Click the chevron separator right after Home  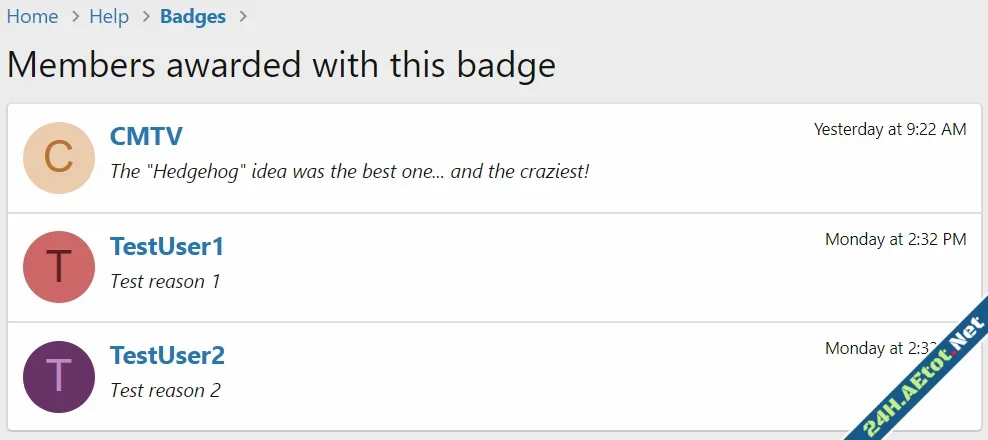point(73,17)
